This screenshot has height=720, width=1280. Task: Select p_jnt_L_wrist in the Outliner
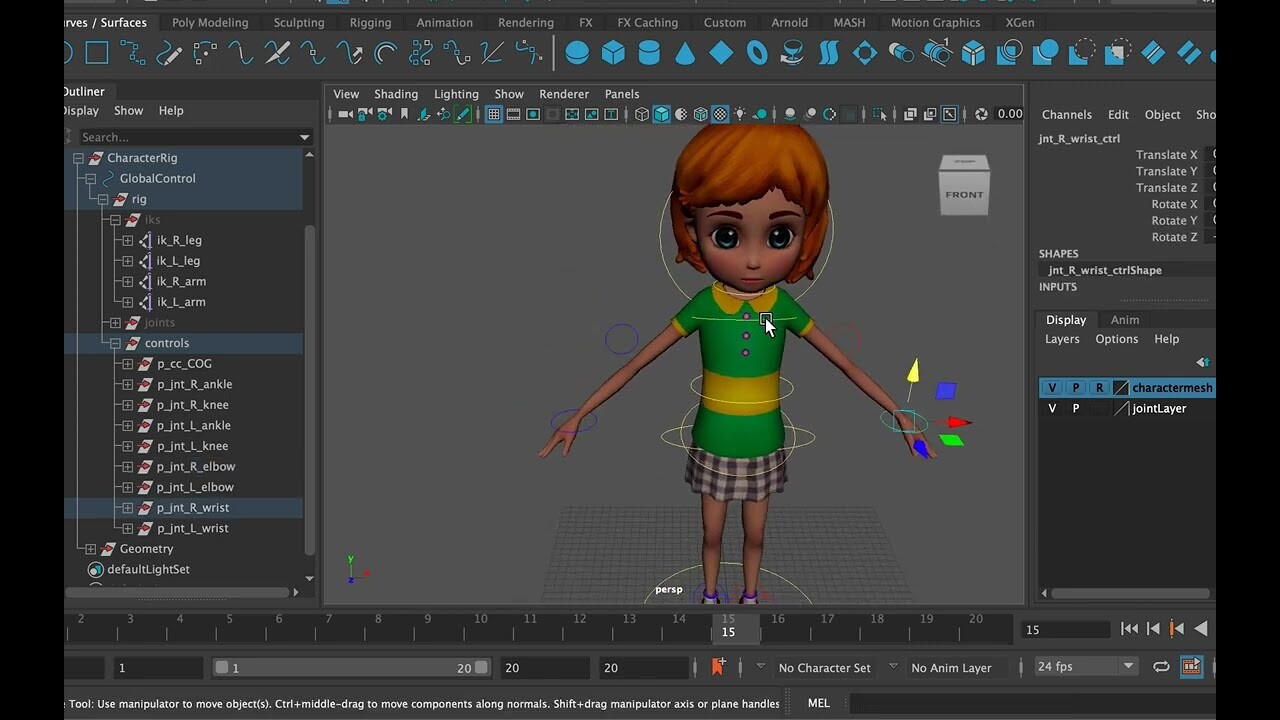point(191,528)
